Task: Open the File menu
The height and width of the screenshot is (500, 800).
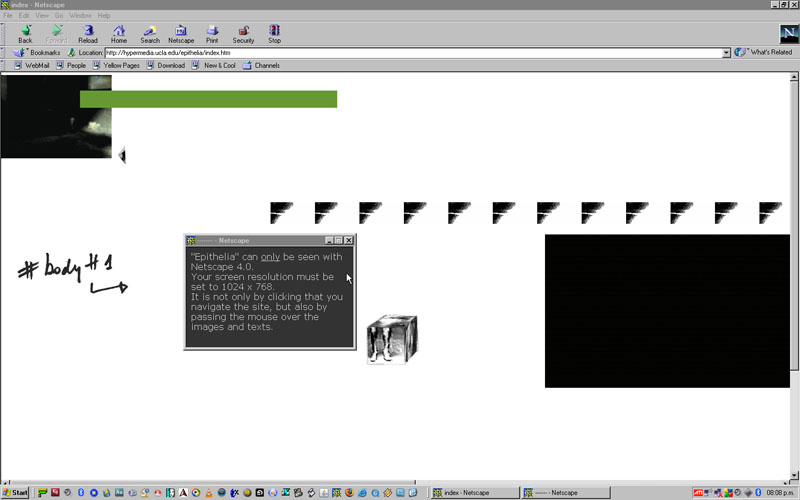Action: [9, 16]
